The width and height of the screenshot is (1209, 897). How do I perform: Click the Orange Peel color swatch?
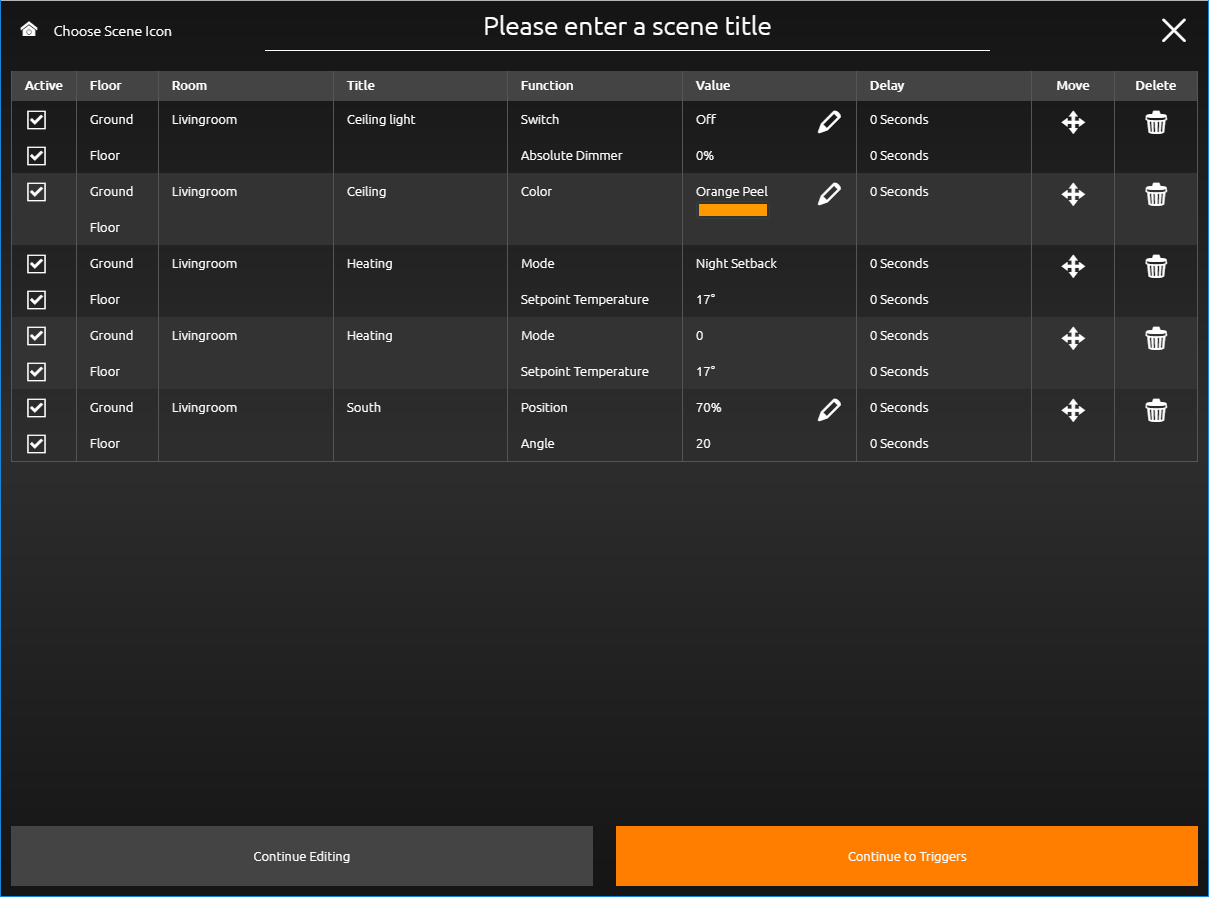[x=733, y=210]
